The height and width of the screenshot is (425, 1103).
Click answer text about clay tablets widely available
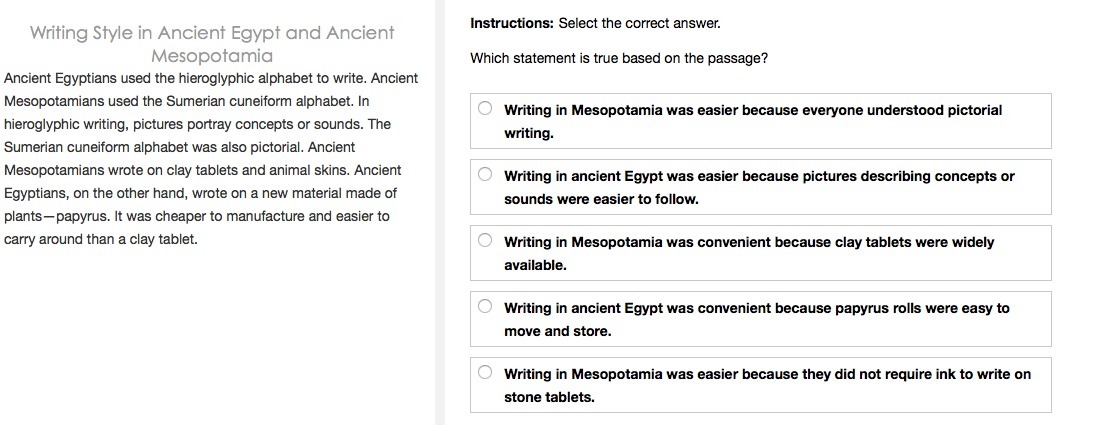coord(748,254)
